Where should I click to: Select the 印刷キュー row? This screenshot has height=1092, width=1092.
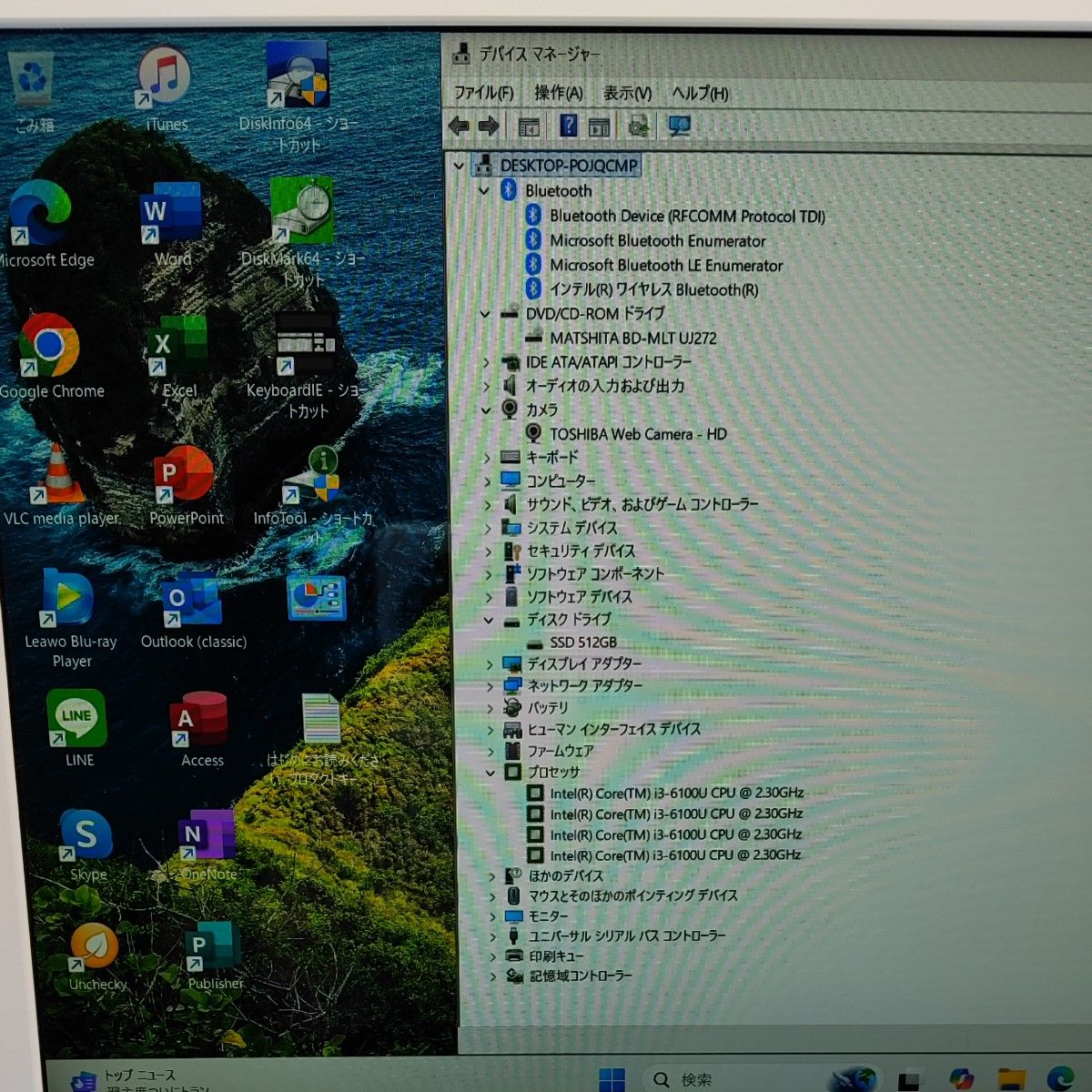pyautogui.click(x=556, y=955)
